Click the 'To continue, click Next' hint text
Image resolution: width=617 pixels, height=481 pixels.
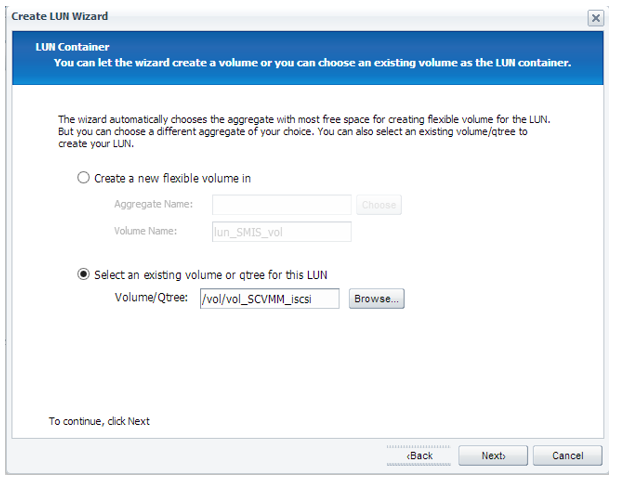pos(99,421)
